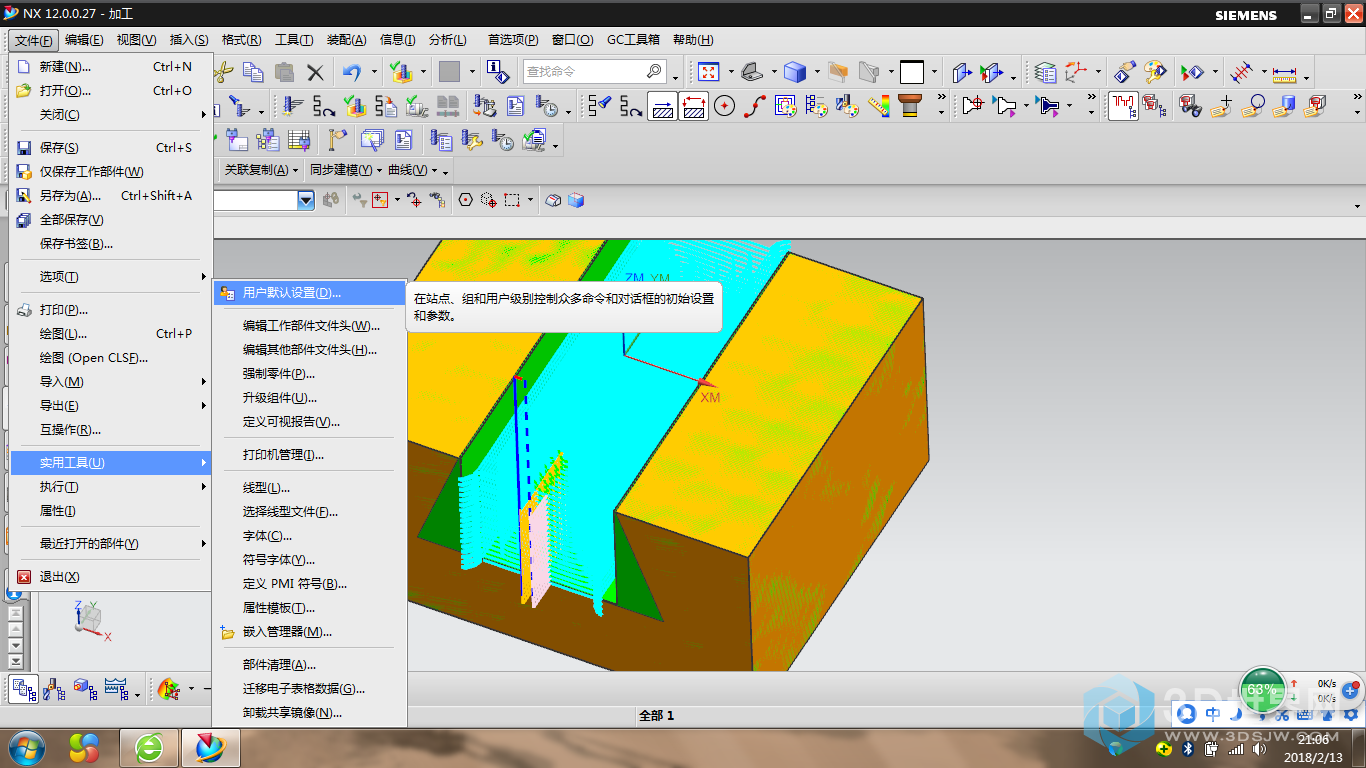Click the Edit object display palette icon
1366x768 pixels.
[x=1155, y=72]
